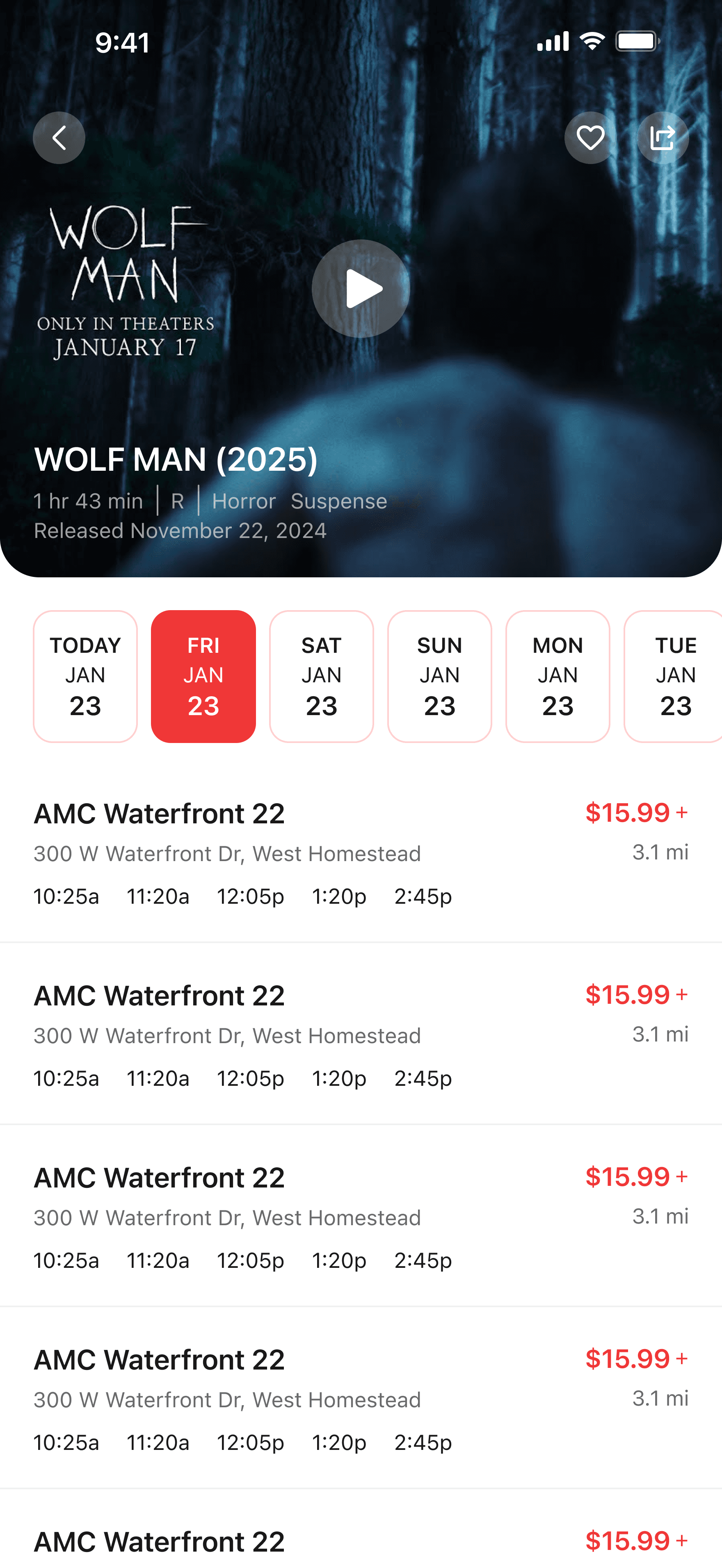Select the FRI JAN 23 date tab
The width and height of the screenshot is (722, 1568).
[203, 676]
